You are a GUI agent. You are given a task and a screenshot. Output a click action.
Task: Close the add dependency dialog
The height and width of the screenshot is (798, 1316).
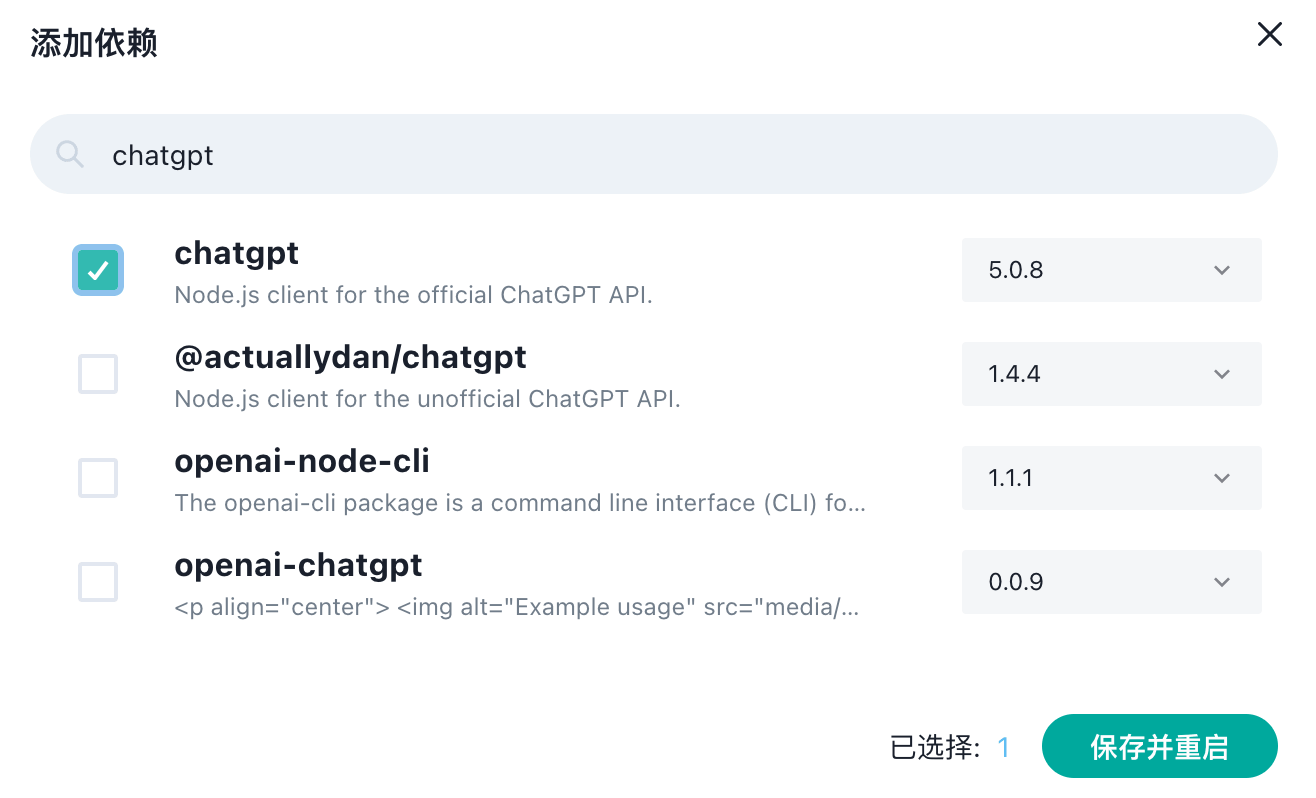click(x=1269, y=35)
